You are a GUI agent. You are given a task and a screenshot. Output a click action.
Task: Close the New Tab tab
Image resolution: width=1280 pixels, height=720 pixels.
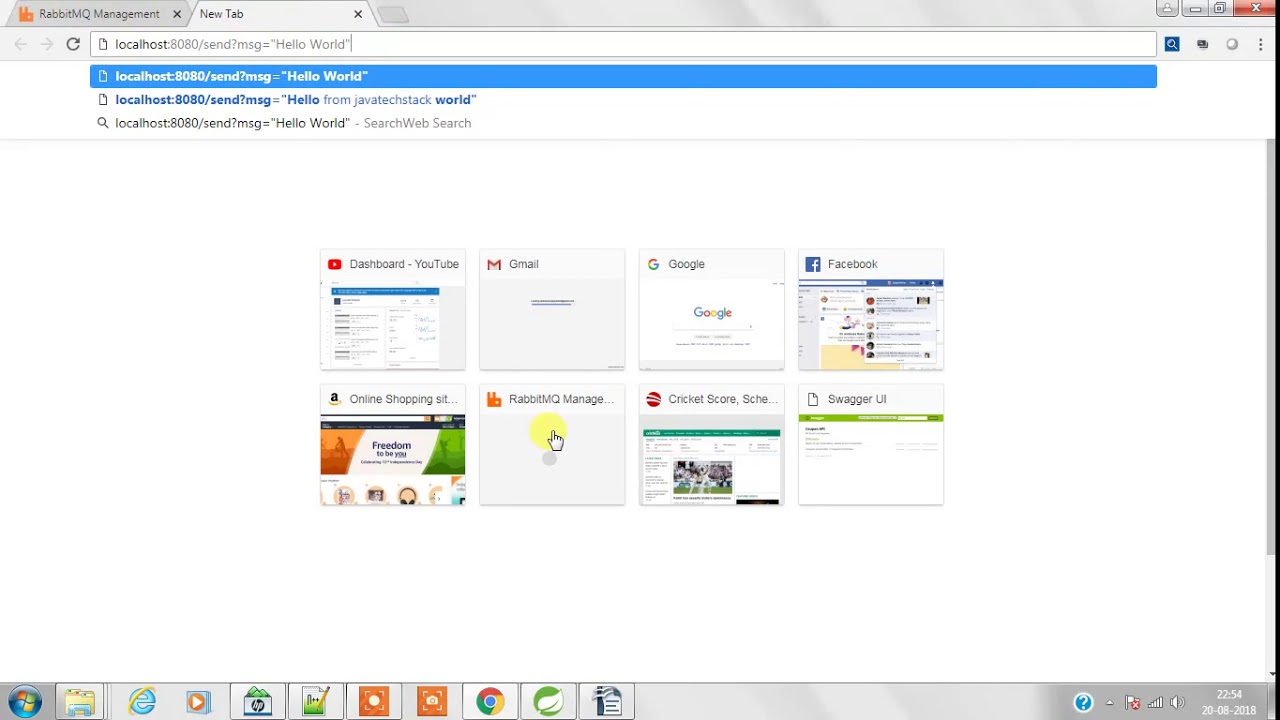[358, 14]
